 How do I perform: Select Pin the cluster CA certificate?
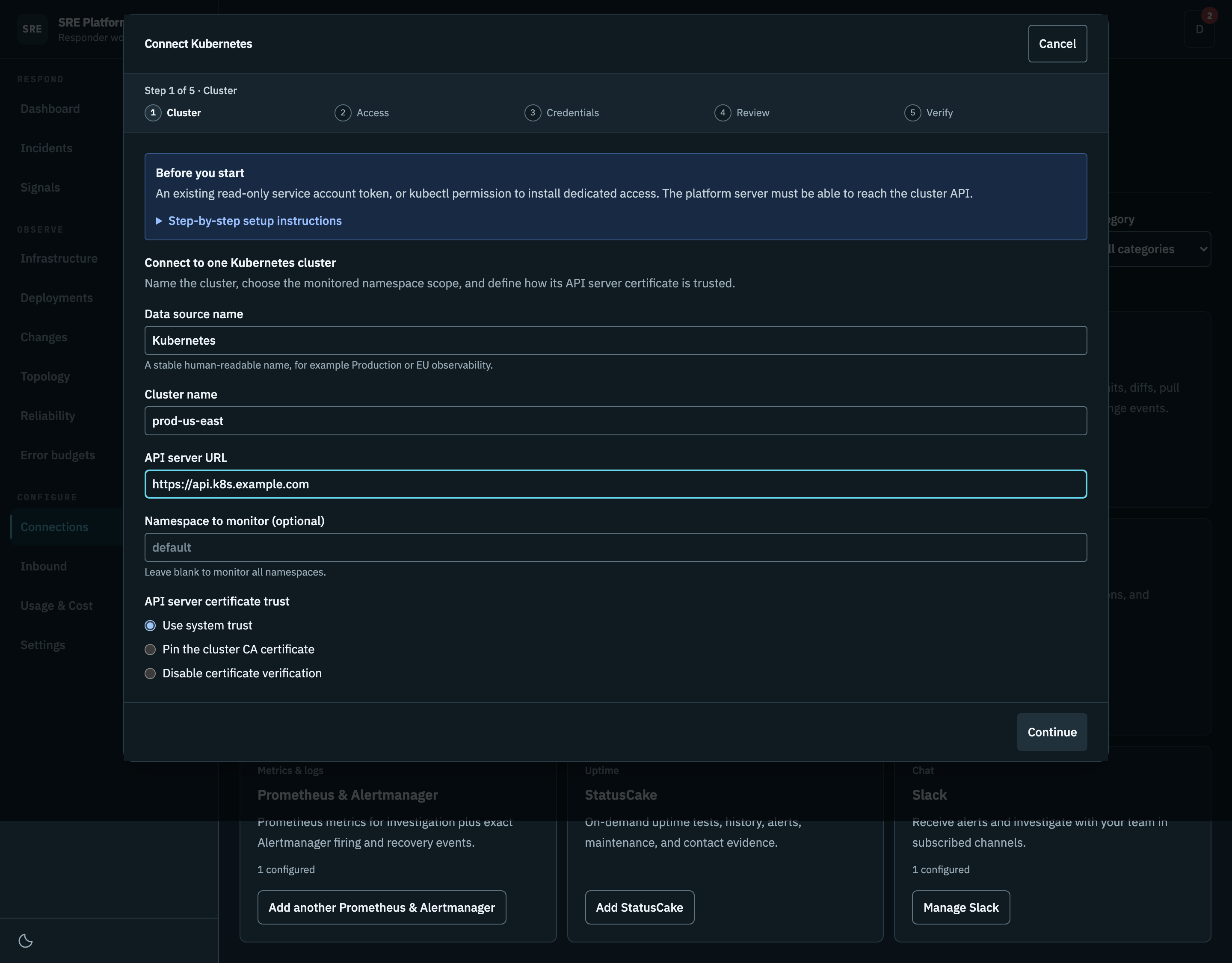[150, 650]
